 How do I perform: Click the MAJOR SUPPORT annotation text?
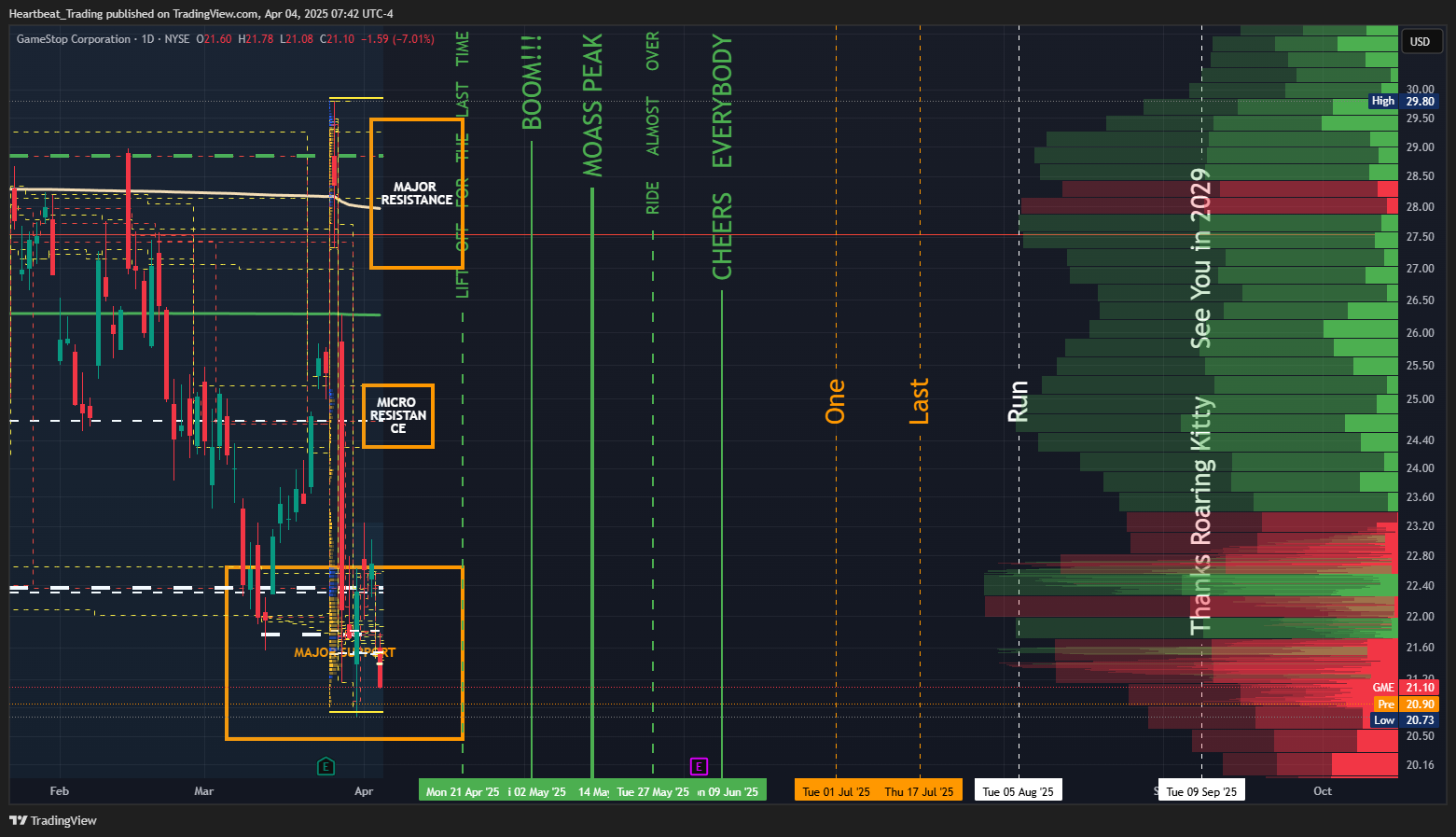[344, 652]
